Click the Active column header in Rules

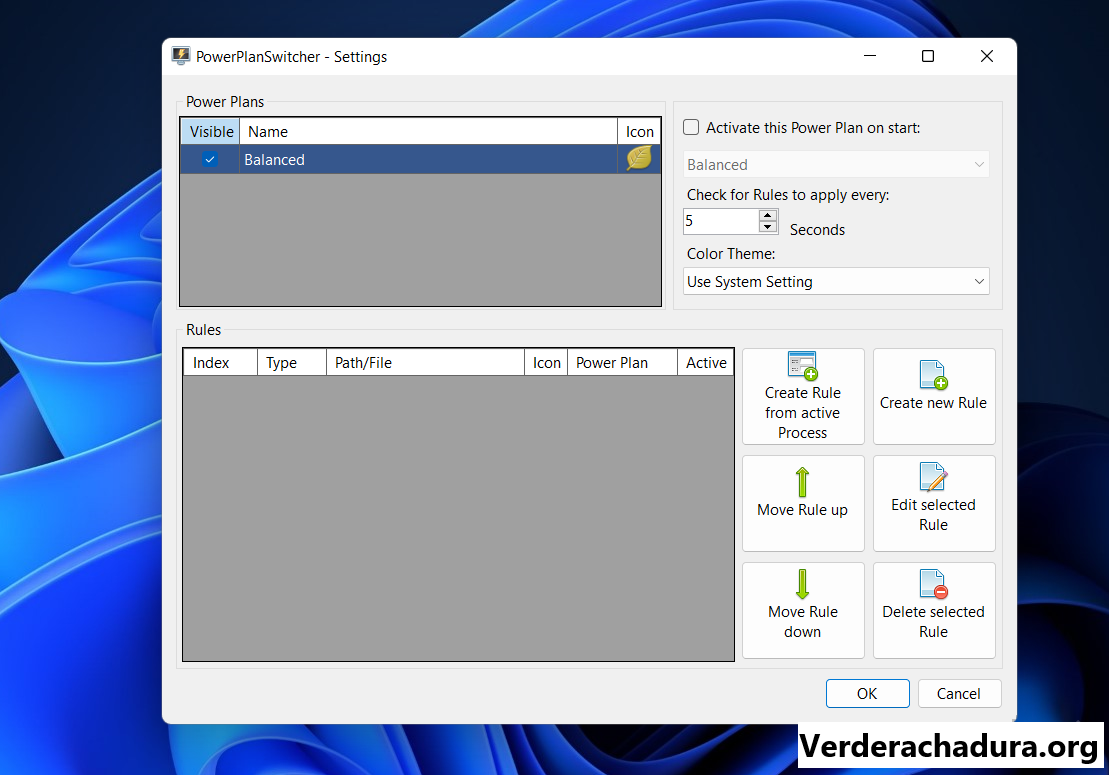click(705, 363)
